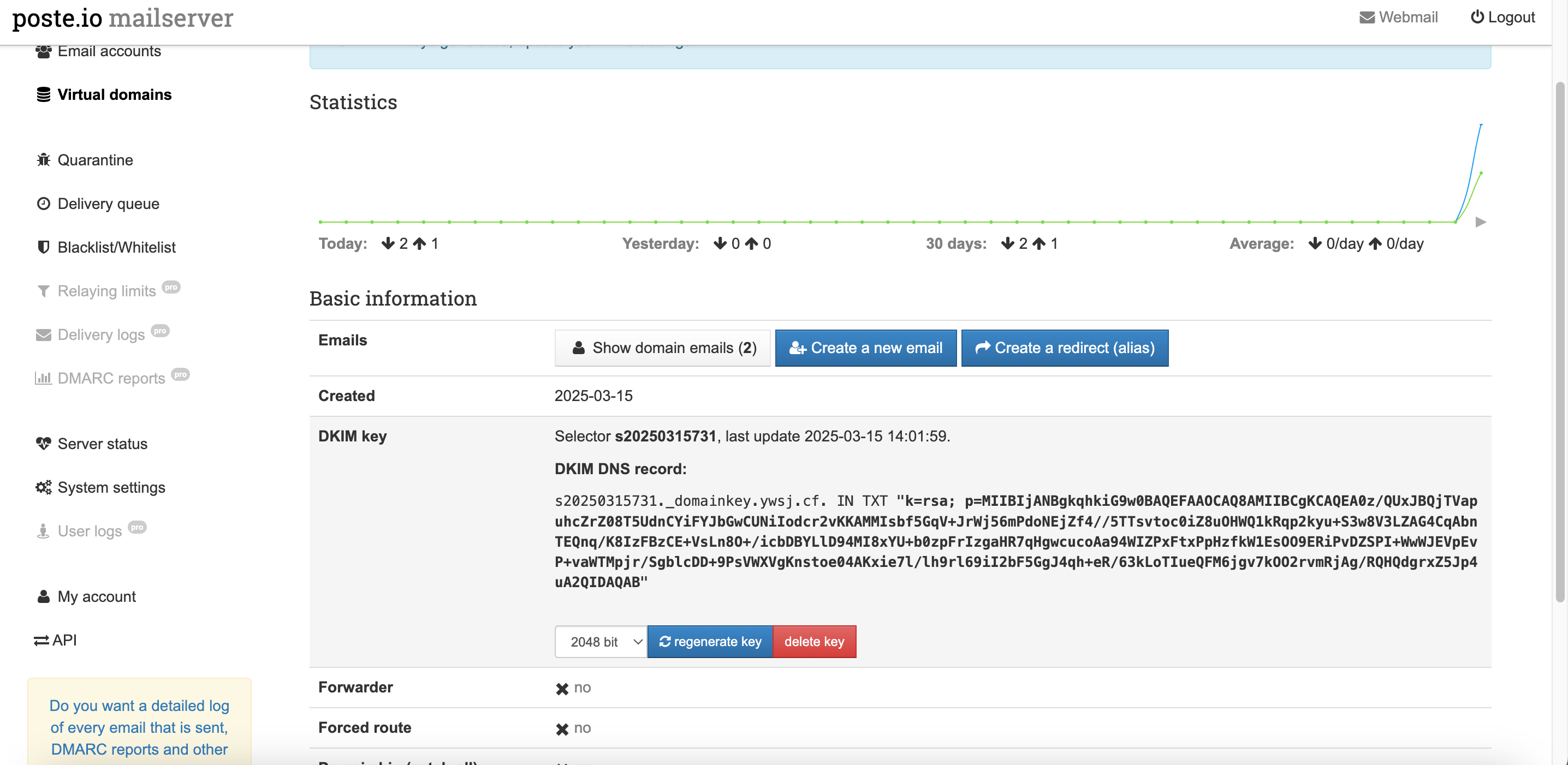Click the Logout power icon

[x=1477, y=17]
